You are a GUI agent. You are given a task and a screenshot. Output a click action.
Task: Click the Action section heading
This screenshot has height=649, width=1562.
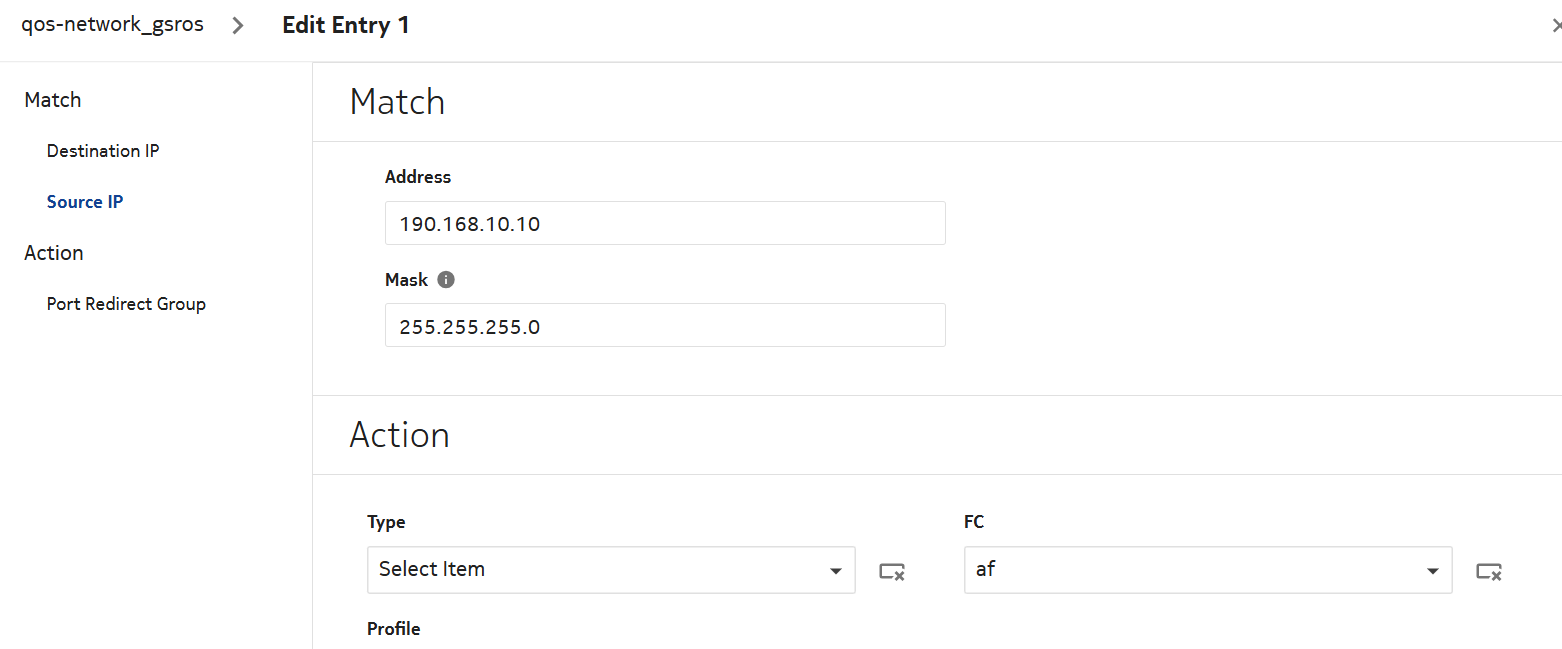click(x=399, y=435)
